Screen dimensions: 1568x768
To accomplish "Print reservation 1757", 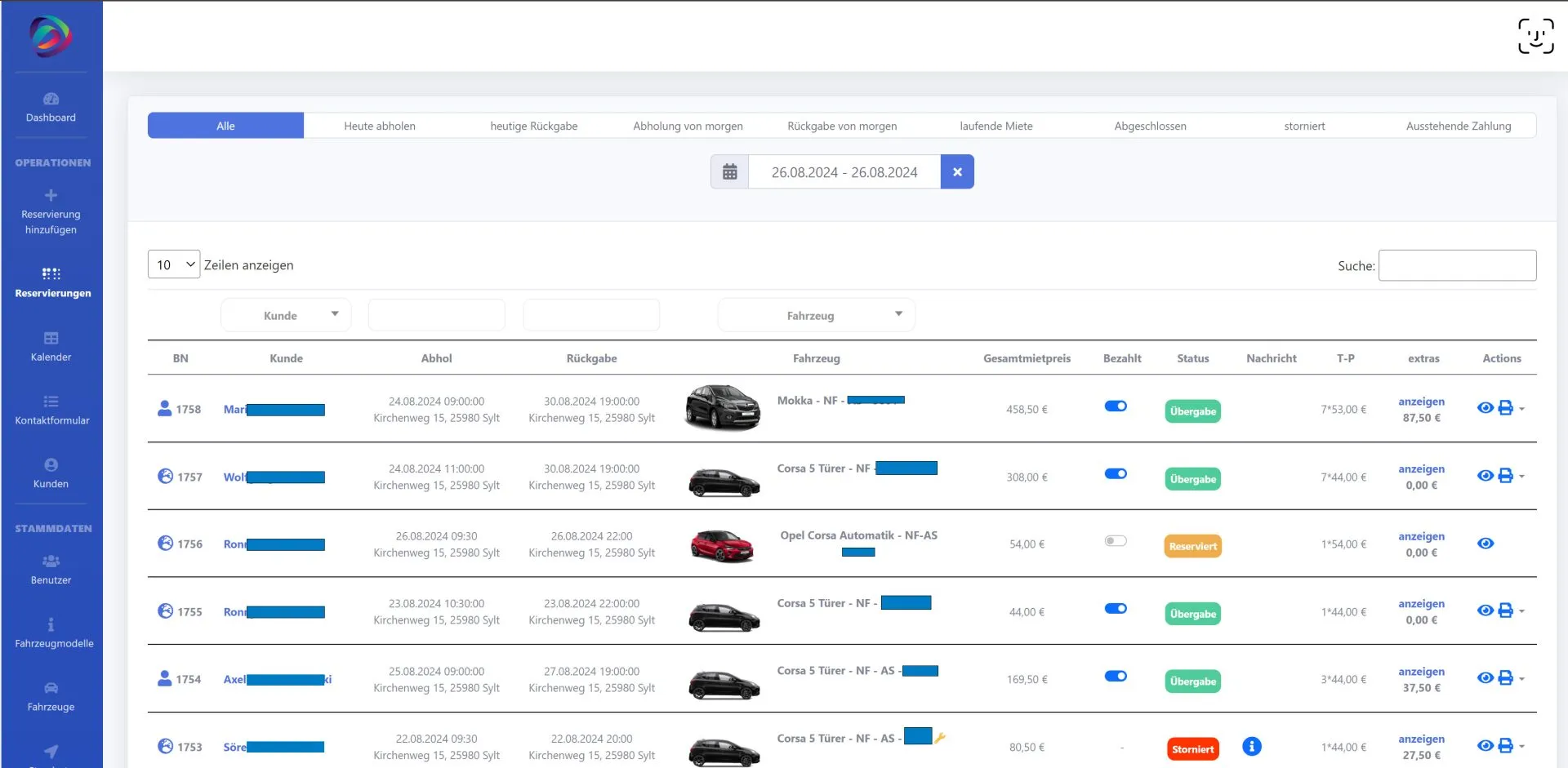I will pos(1506,476).
